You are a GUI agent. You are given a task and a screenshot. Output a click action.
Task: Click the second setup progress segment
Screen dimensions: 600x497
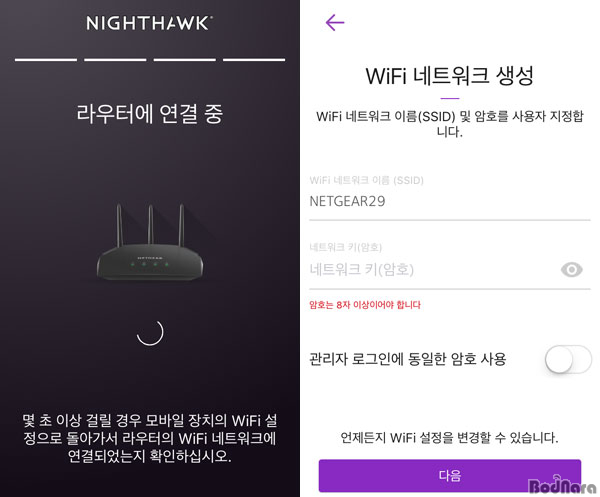115,60
